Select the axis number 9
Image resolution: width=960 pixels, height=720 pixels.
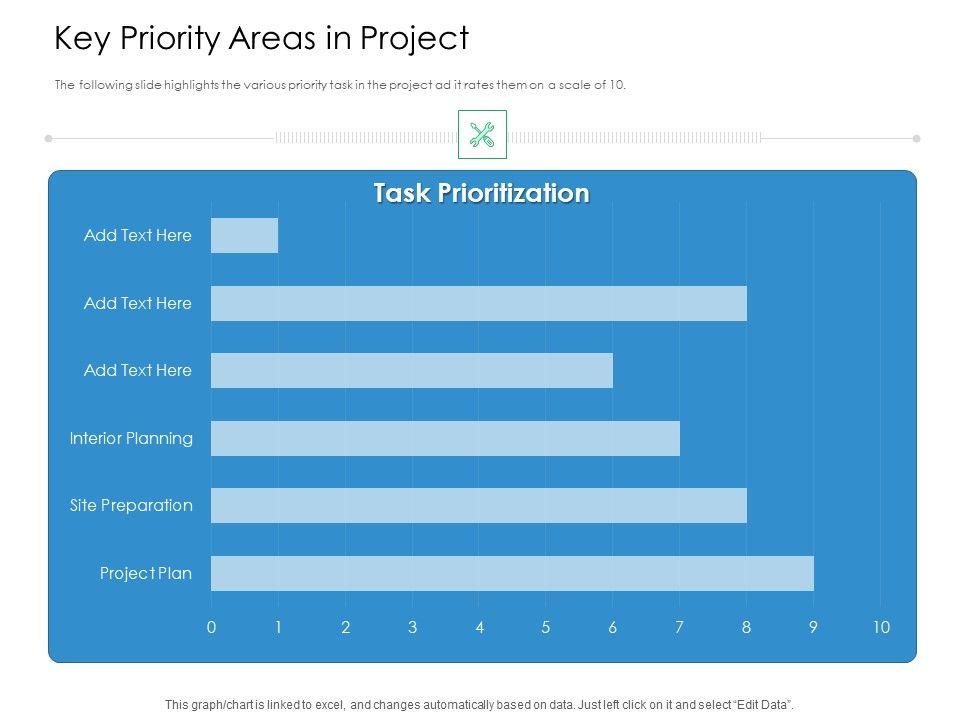(x=813, y=627)
